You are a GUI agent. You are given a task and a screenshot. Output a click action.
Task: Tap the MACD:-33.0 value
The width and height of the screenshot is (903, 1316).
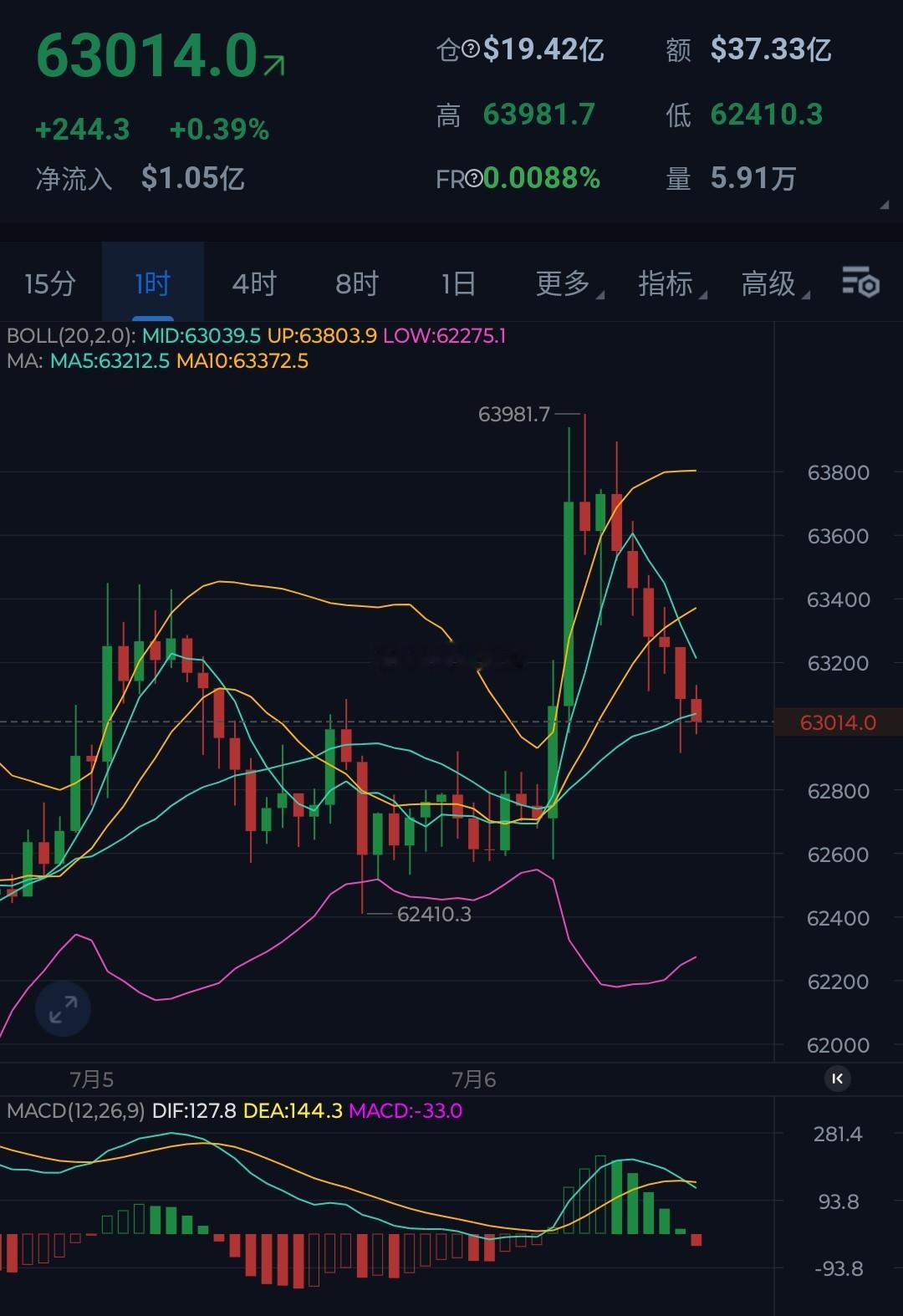[x=406, y=1111]
